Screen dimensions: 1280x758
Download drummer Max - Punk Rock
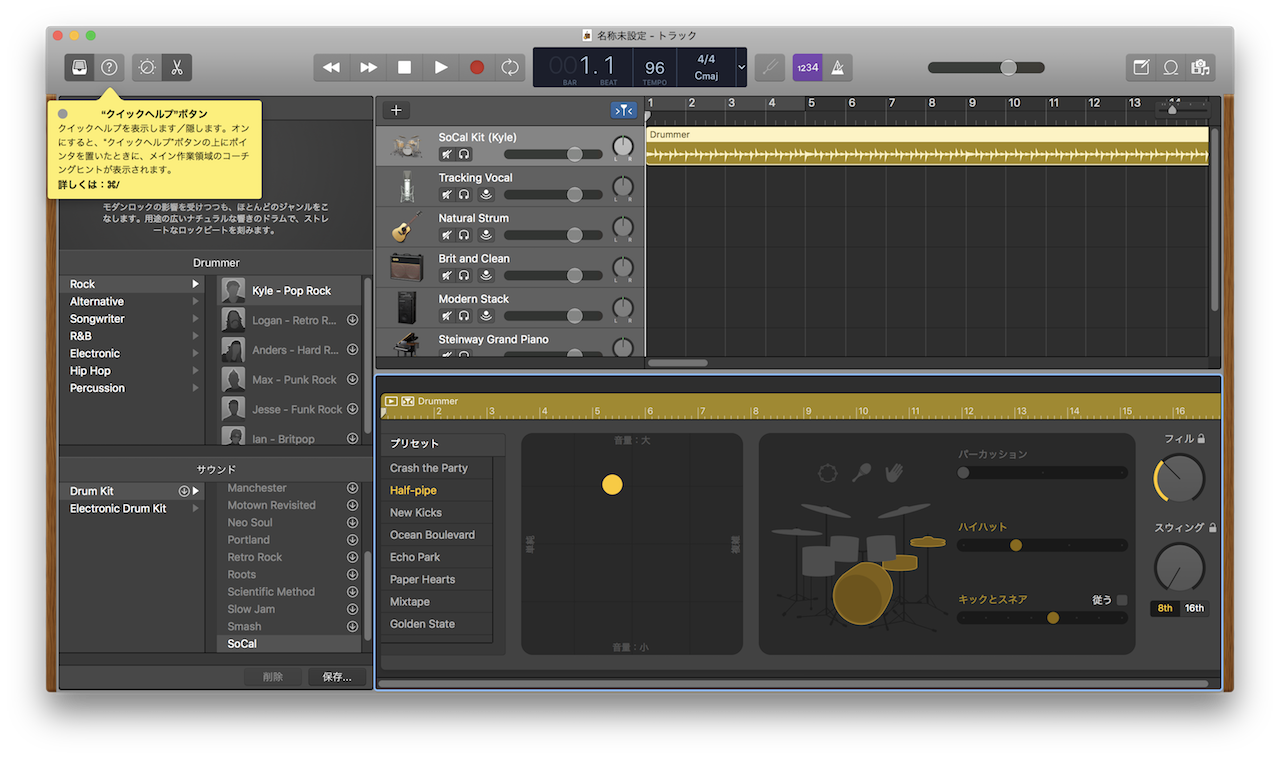coord(352,379)
